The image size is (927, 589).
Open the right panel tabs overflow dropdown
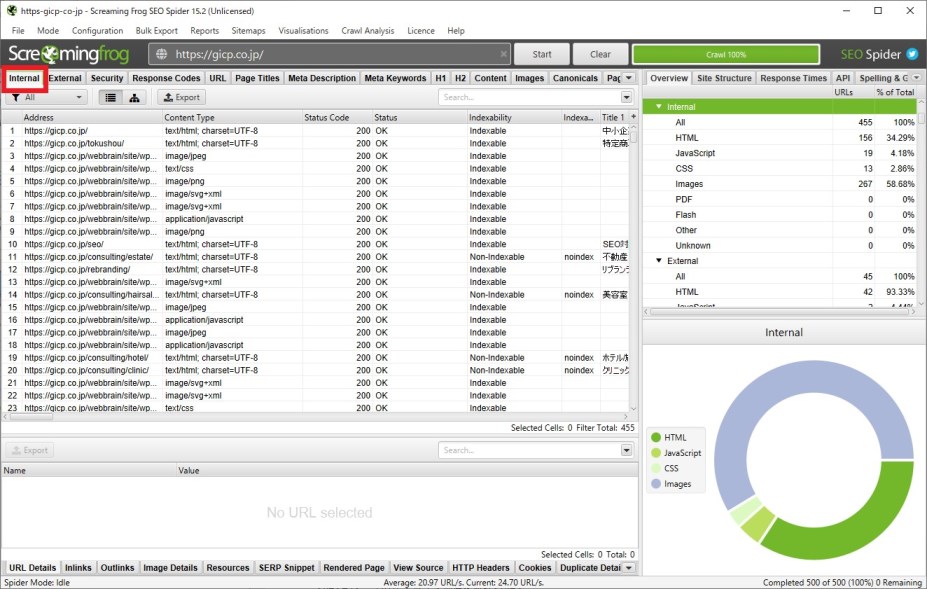coord(916,78)
